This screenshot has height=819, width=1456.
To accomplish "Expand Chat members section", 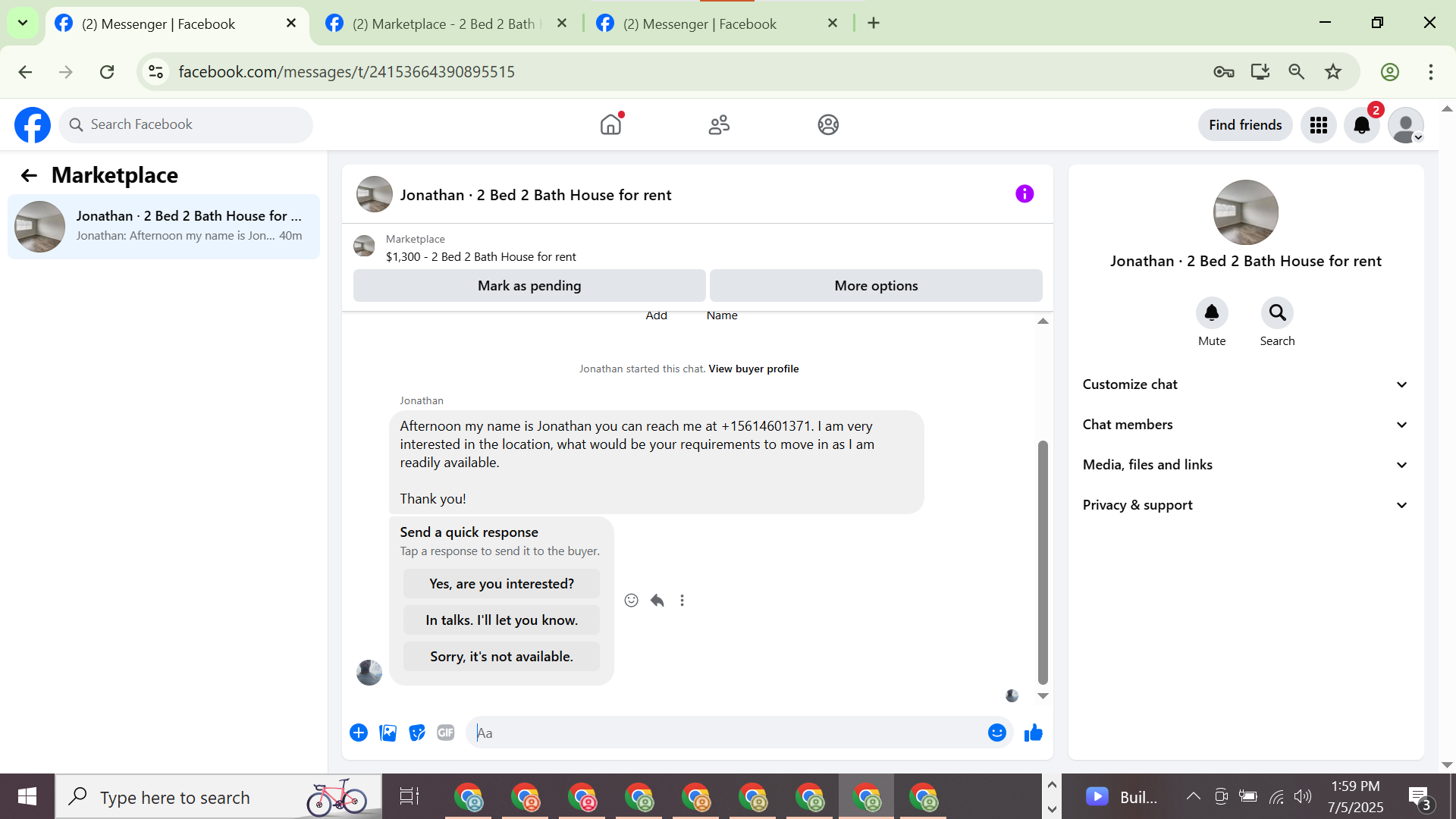I will pyautogui.click(x=1244, y=425).
